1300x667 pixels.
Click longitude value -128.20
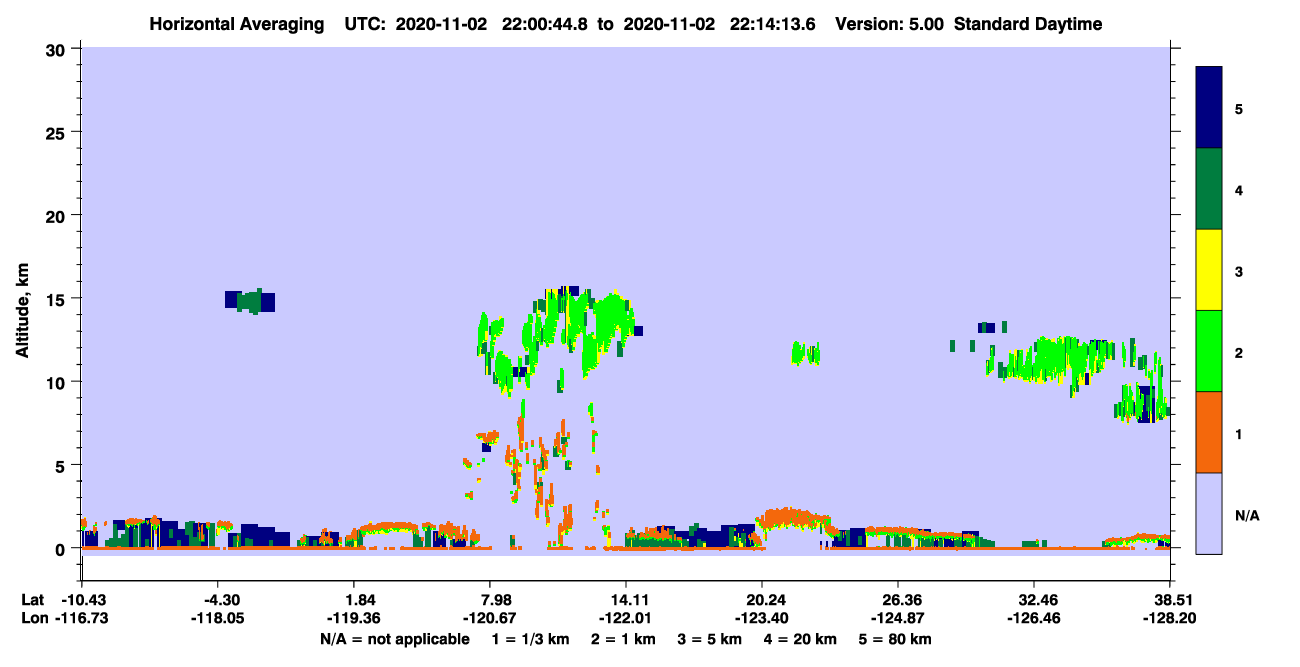coord(1171,618)
